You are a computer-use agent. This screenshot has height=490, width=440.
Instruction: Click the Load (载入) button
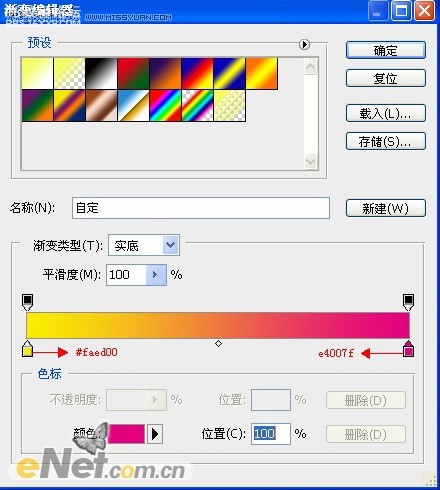click(386, 113)
